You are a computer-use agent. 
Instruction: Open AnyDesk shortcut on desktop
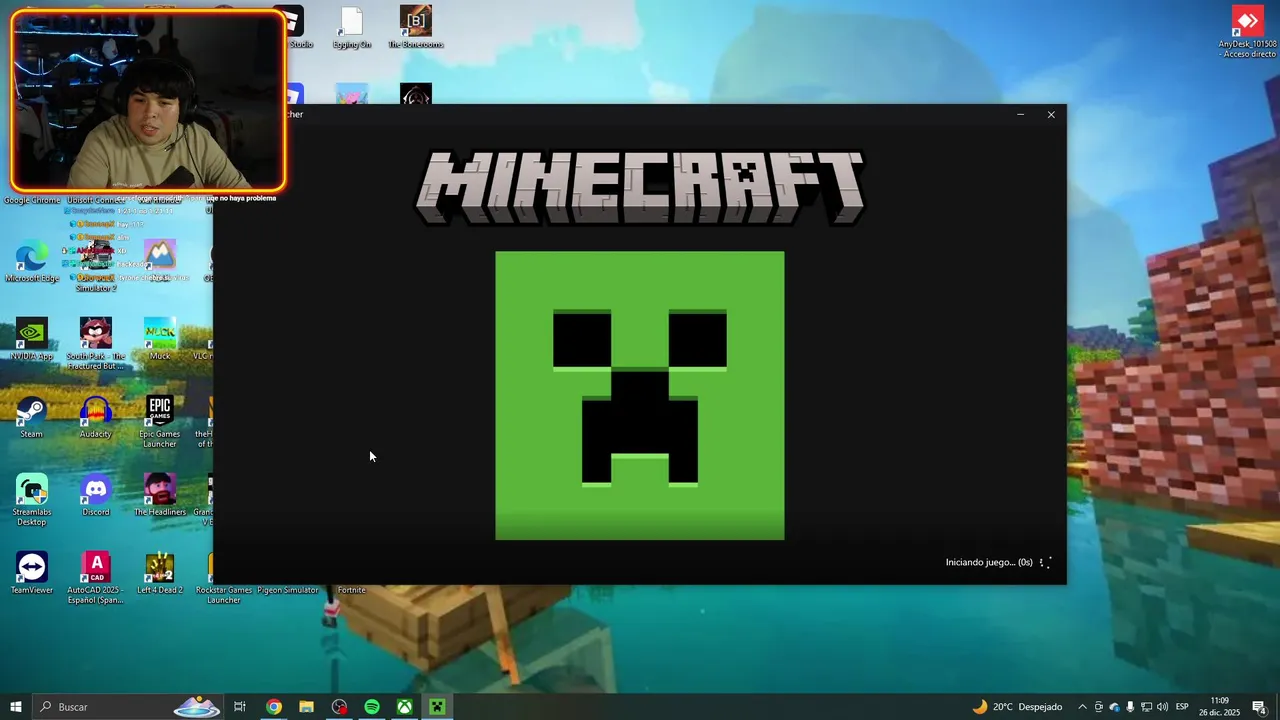coord(1247,32)
